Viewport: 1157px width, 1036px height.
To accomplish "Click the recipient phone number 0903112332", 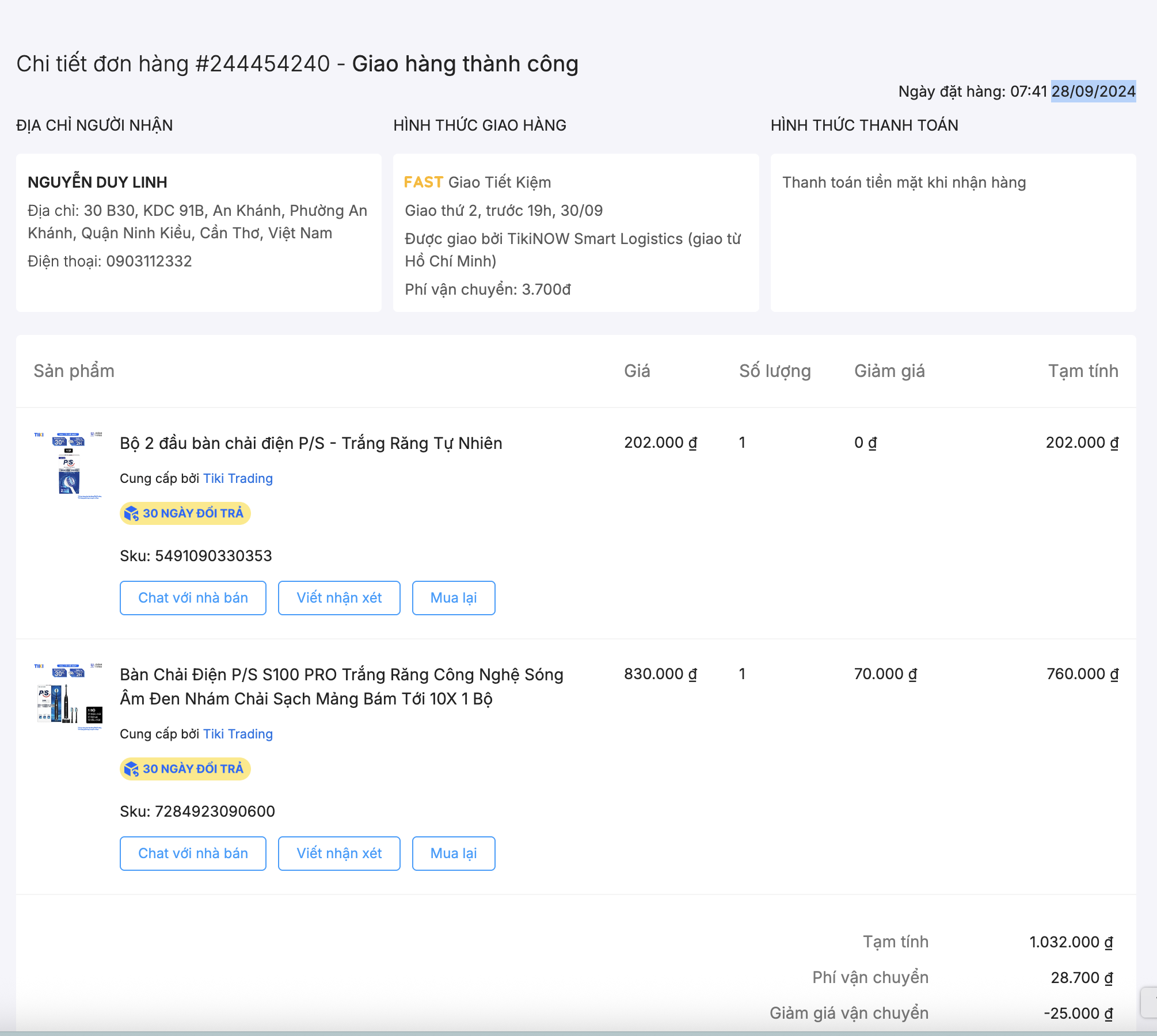I will pyautogui.click(x=149, y=261).
